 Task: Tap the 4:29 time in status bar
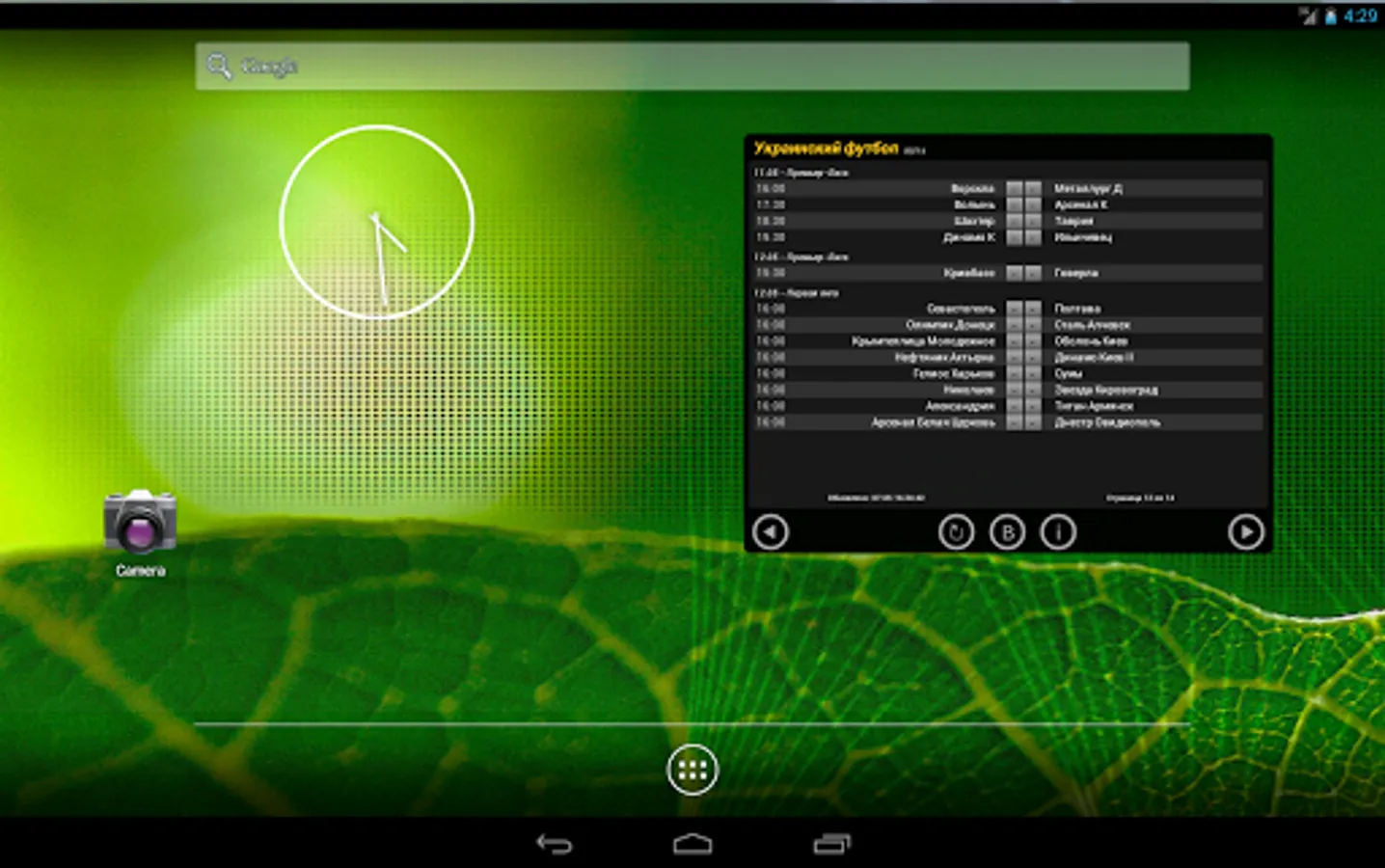(1360, 15)
